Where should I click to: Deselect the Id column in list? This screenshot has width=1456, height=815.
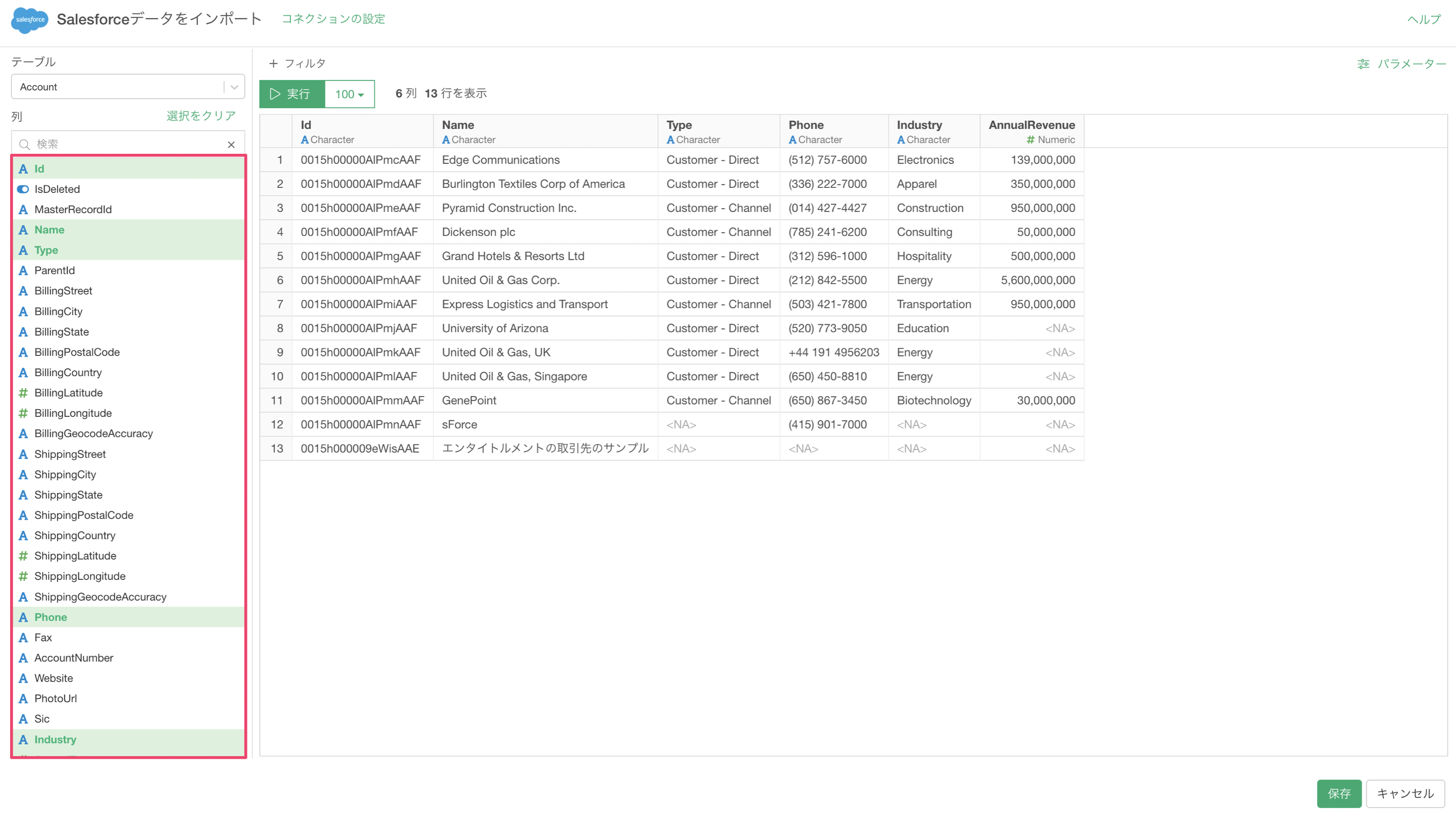tap(129, 169)
